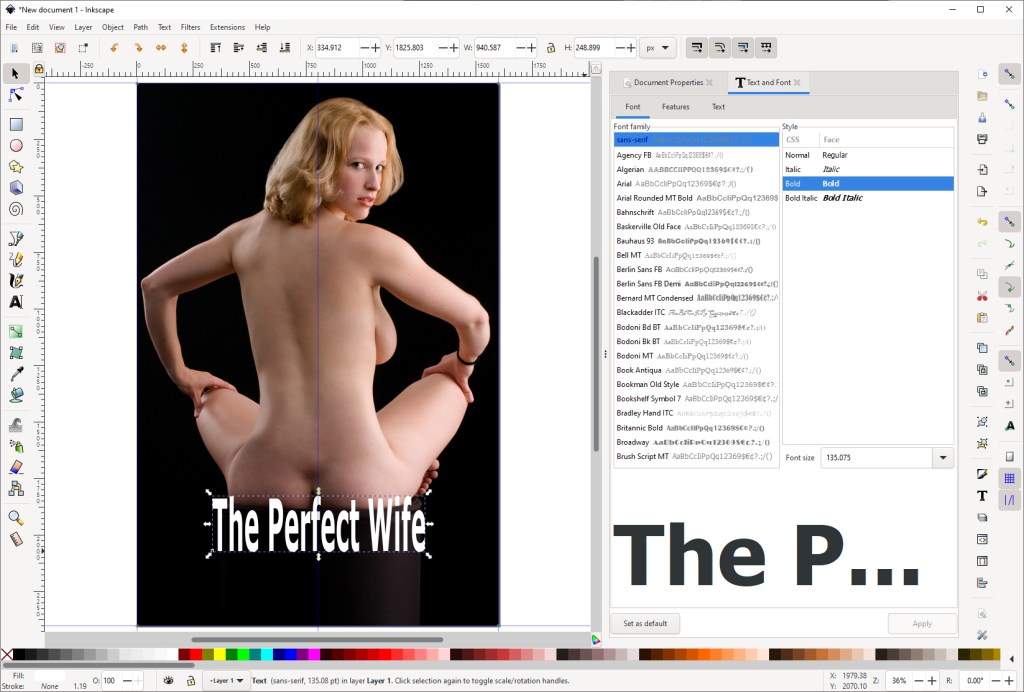The height and width of the screenshot is (692, 1024).
Task: Pick the Spiral tool
Action: (16, 209)
